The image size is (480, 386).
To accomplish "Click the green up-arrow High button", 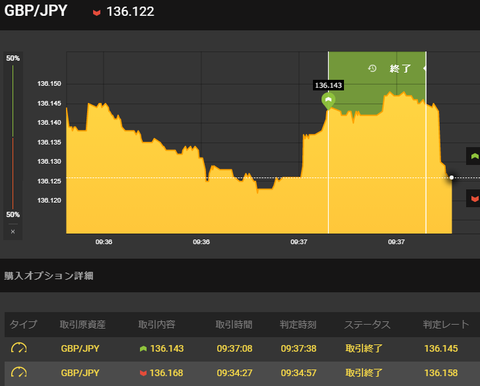I will [473, 156].
